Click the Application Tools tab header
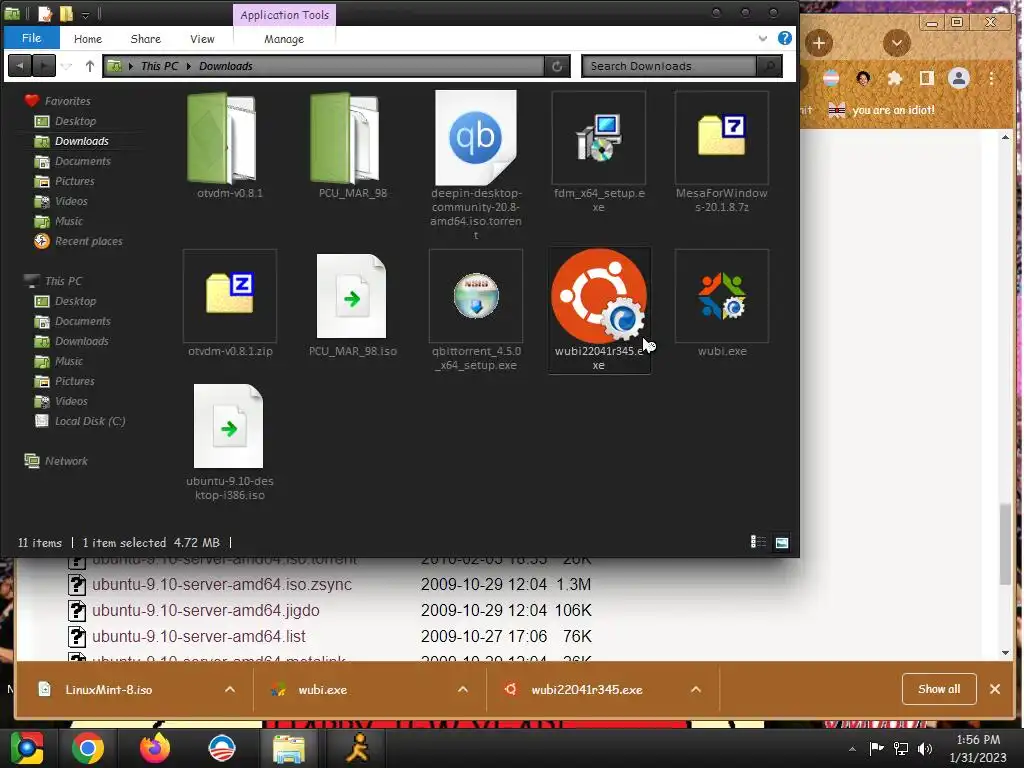 point(284,15)
